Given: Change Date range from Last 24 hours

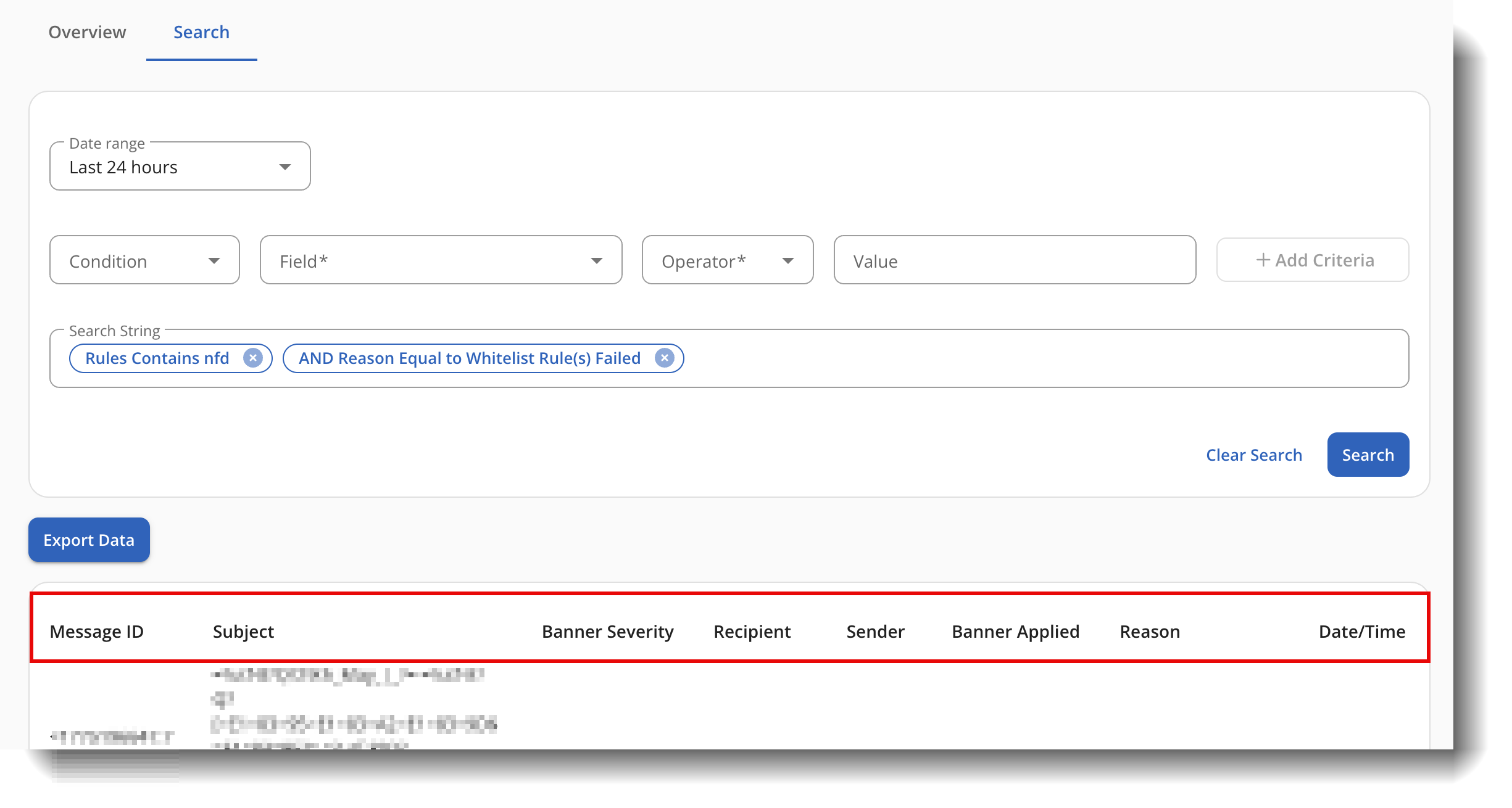Looking at the screenshot, I should 179,166.
